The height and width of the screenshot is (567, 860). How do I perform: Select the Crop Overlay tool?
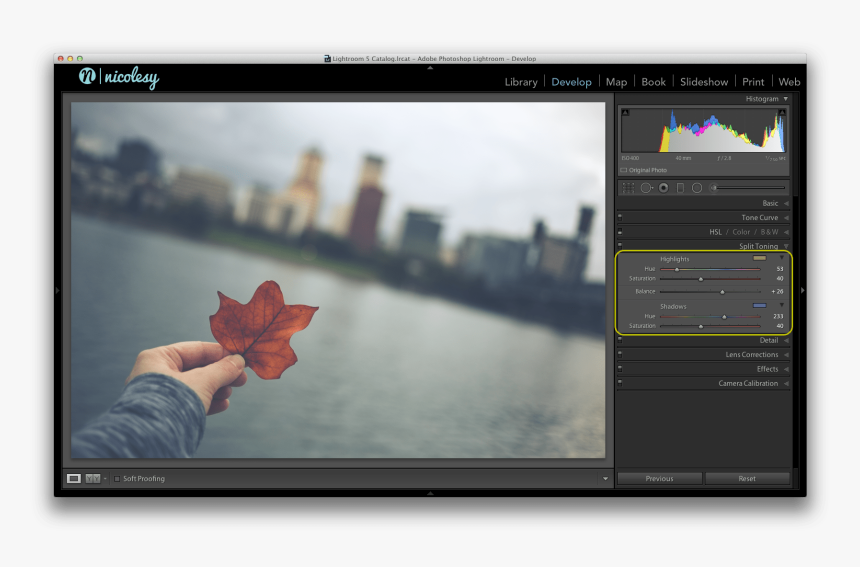coord(629,188)
